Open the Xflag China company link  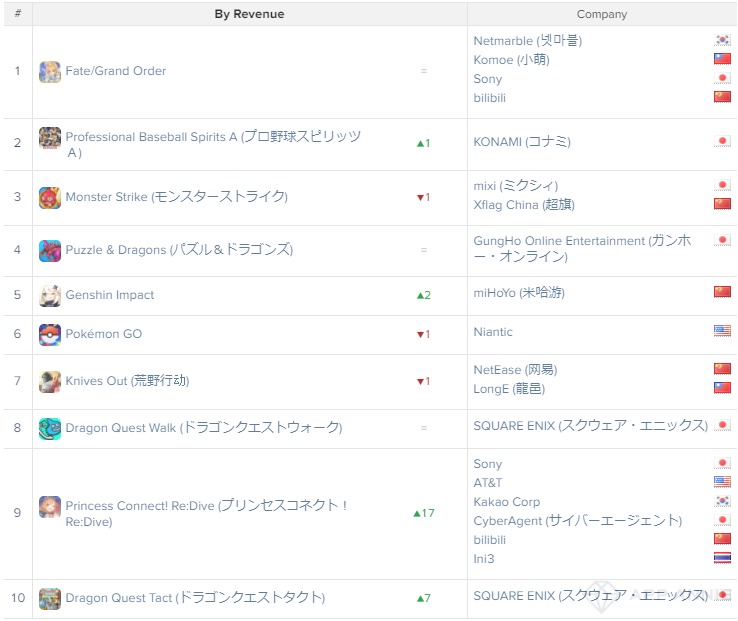[524, 204]
